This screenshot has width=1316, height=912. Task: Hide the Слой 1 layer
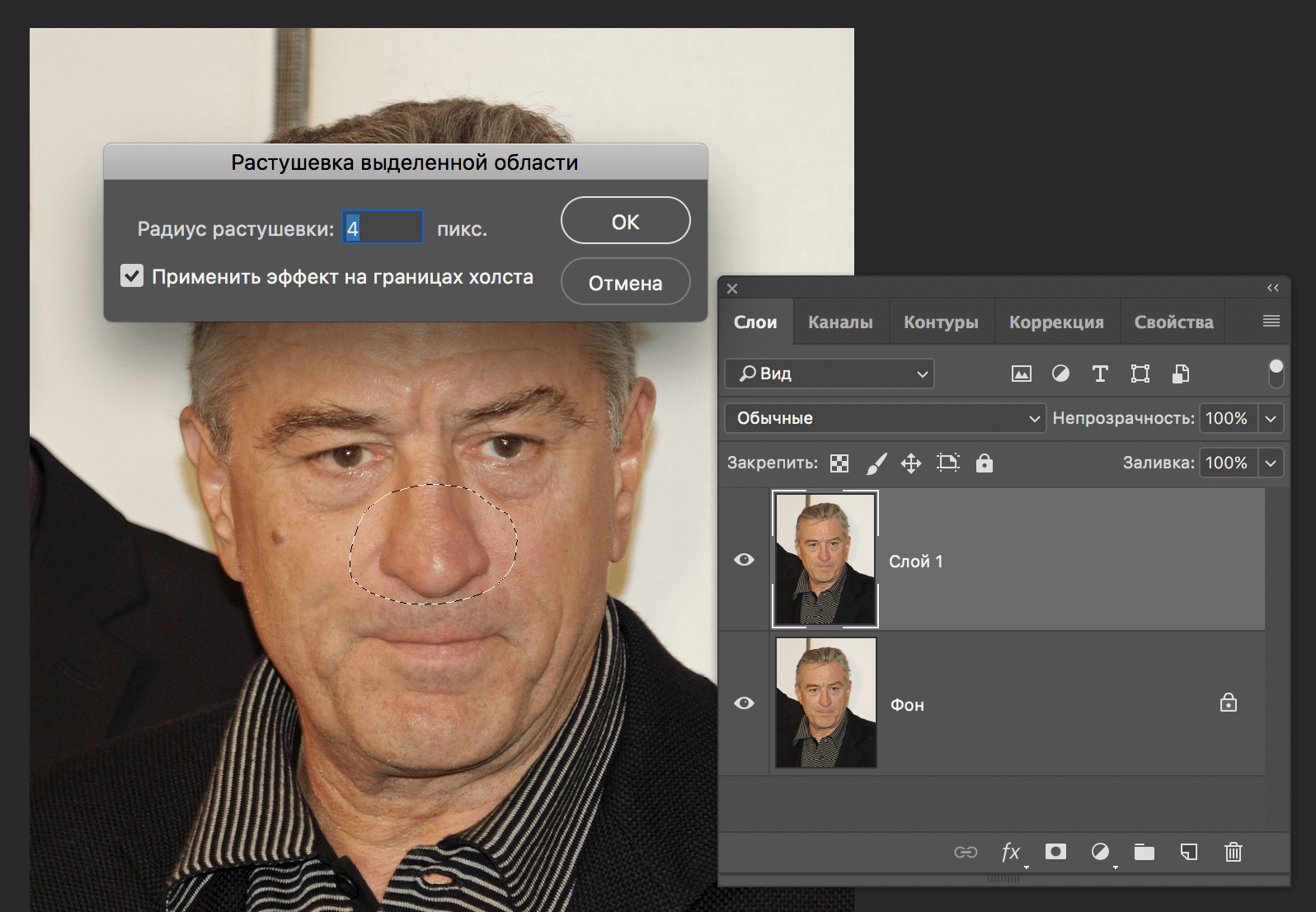744,560
